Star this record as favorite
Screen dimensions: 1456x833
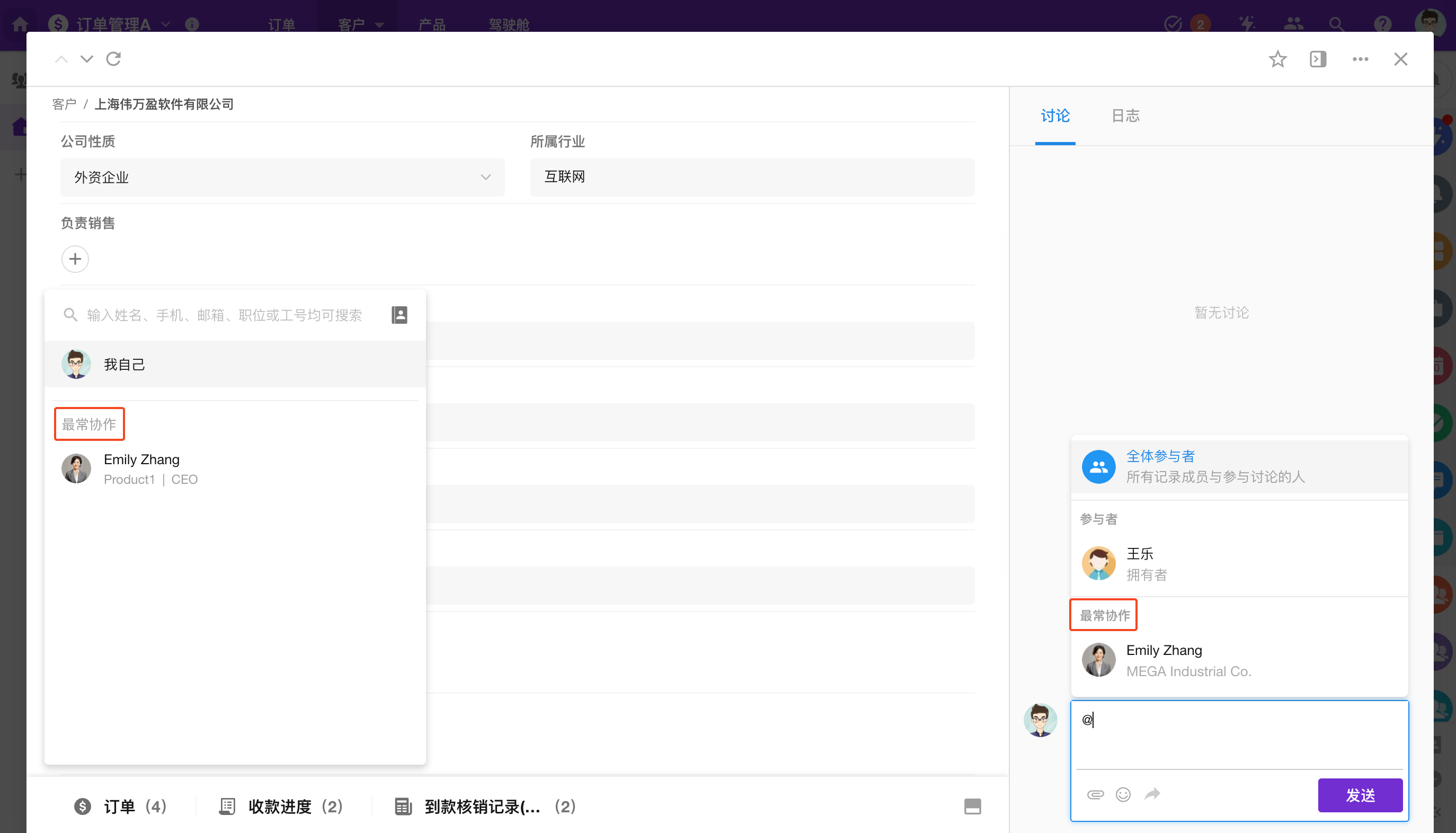pyautogui.click(x=1277, y=59)
